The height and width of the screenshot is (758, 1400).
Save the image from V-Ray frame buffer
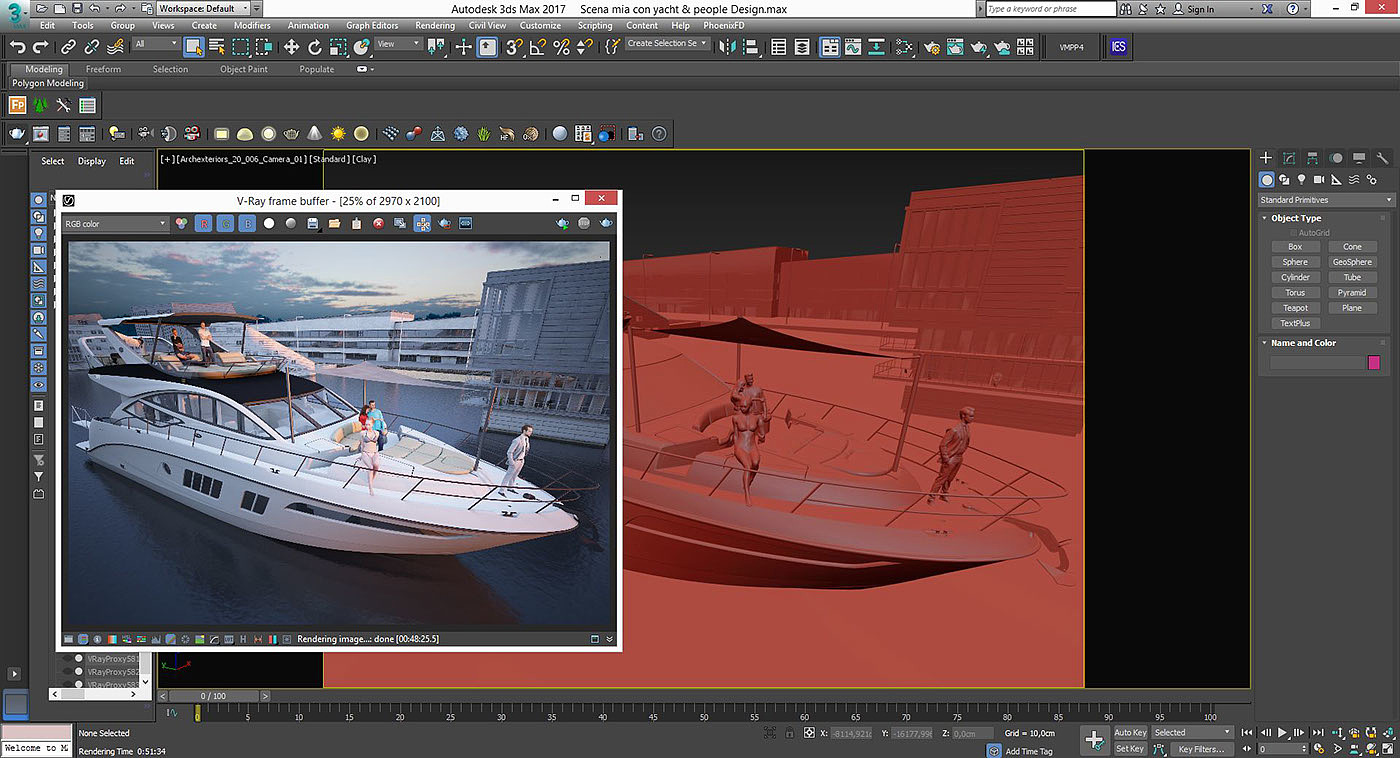tap(313, 224)
